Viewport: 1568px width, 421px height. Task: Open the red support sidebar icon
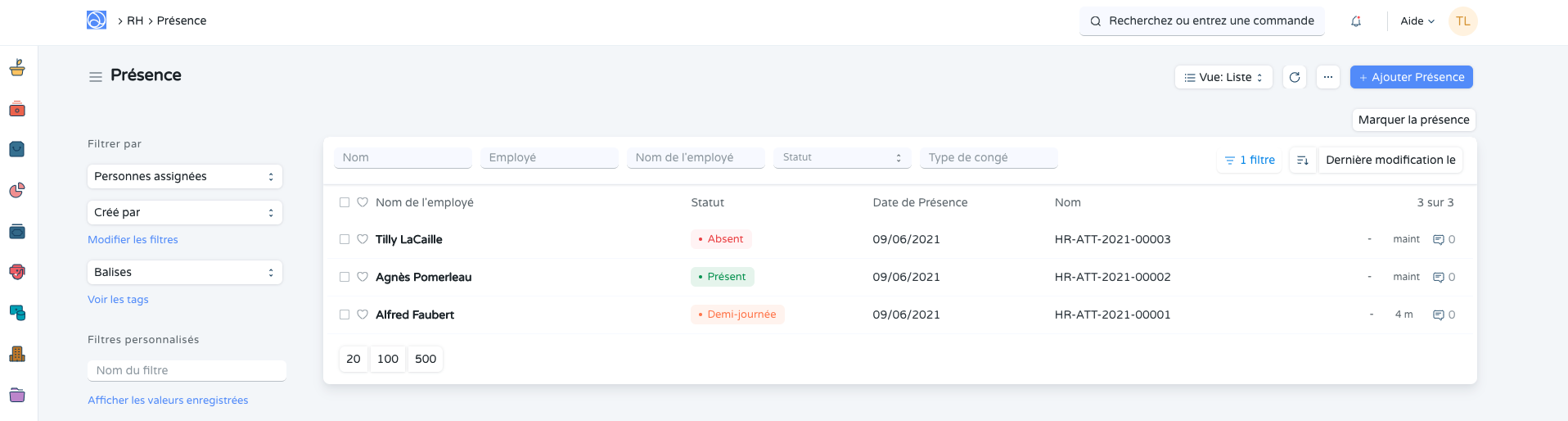(x=17, y=272)
